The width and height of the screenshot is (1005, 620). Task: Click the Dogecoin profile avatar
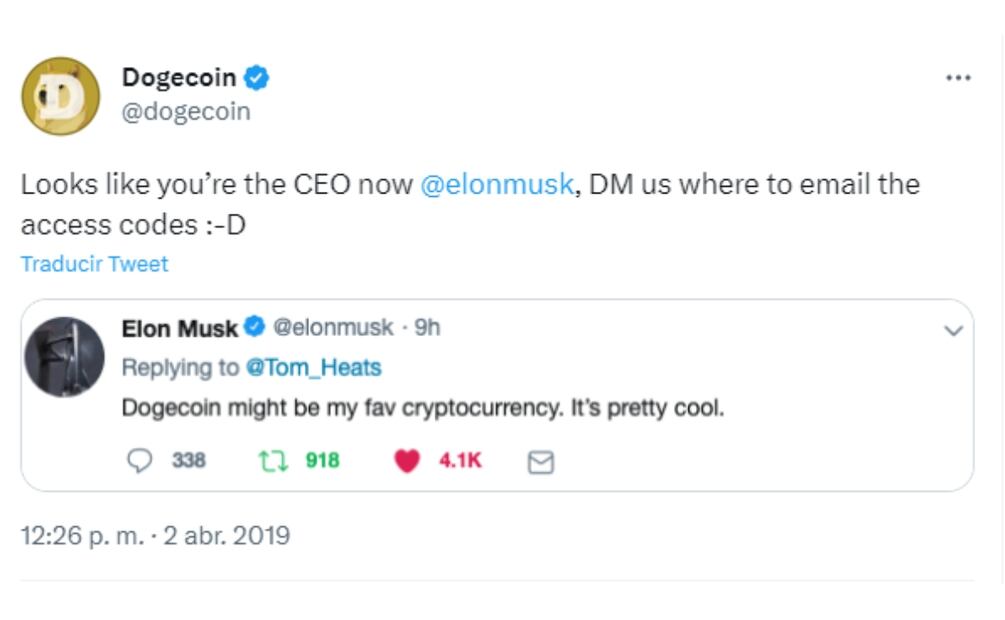(60, 96)
